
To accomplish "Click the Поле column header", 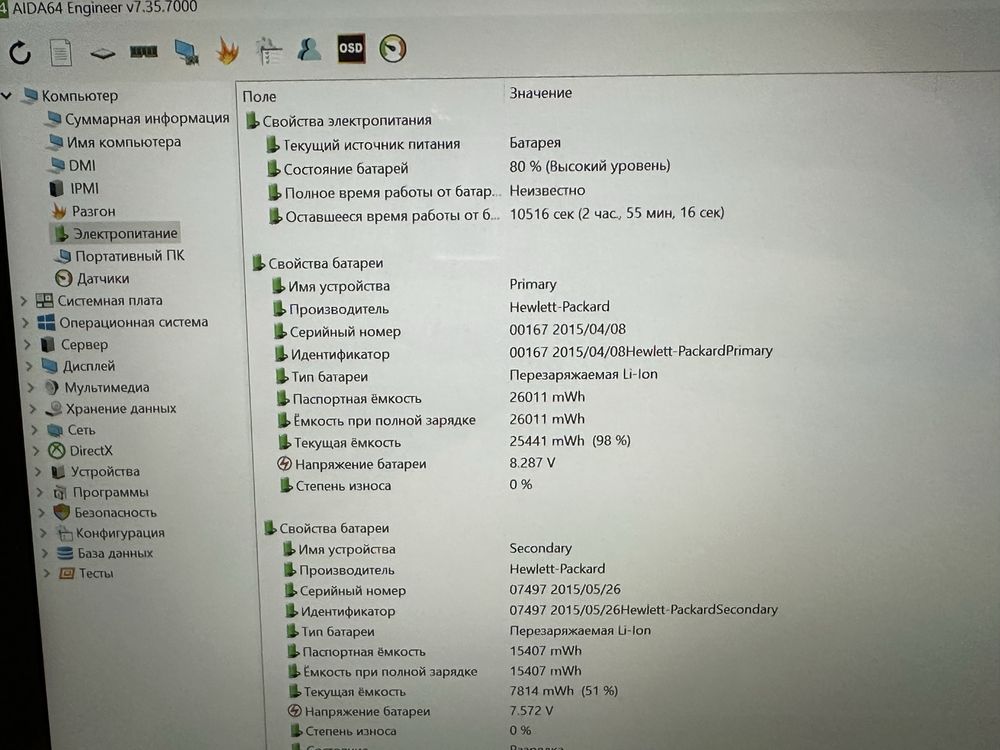I will click(259, 96).
